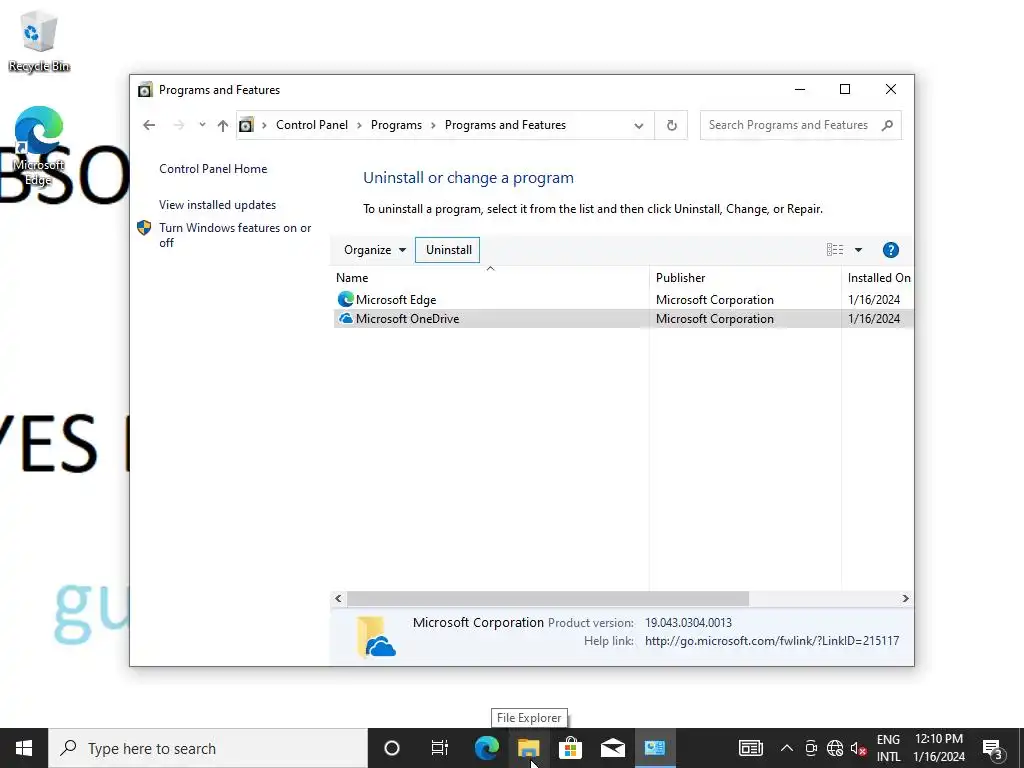Click the muted volume tray icon
Screen dimensions: 1024x768
858,748
